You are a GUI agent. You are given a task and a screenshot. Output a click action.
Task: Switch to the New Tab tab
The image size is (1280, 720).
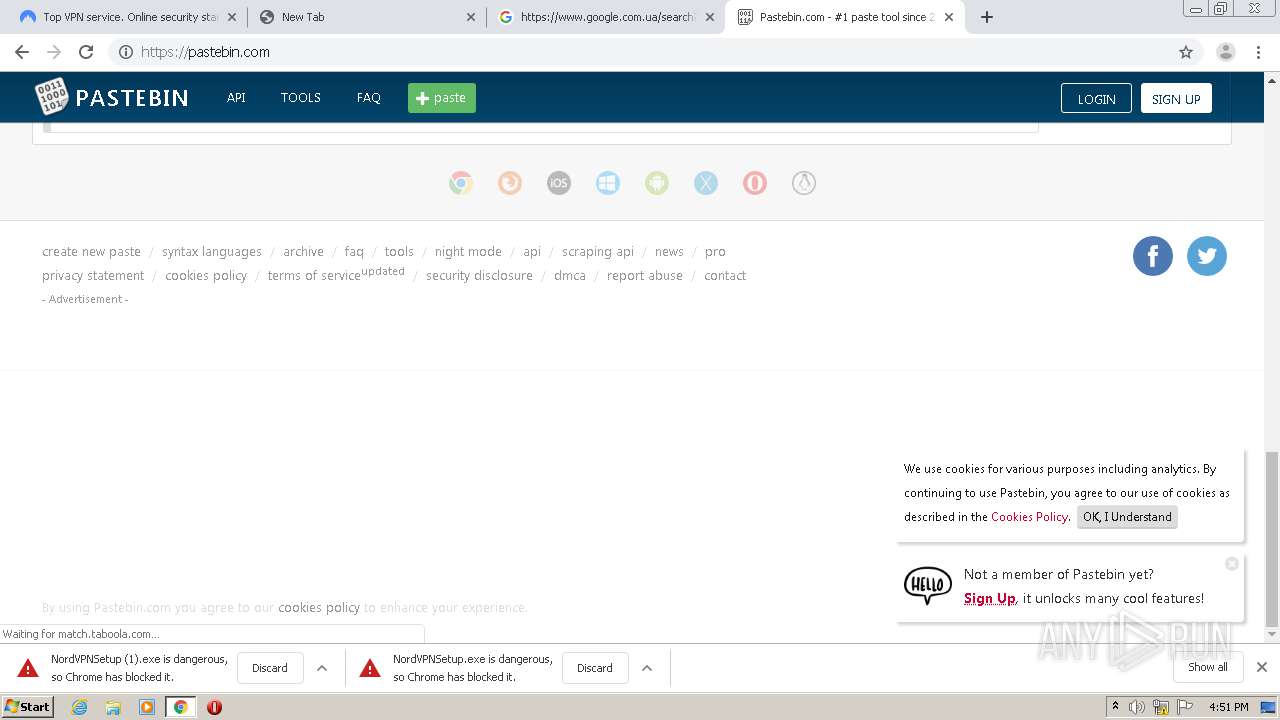(x=366, y=17)
